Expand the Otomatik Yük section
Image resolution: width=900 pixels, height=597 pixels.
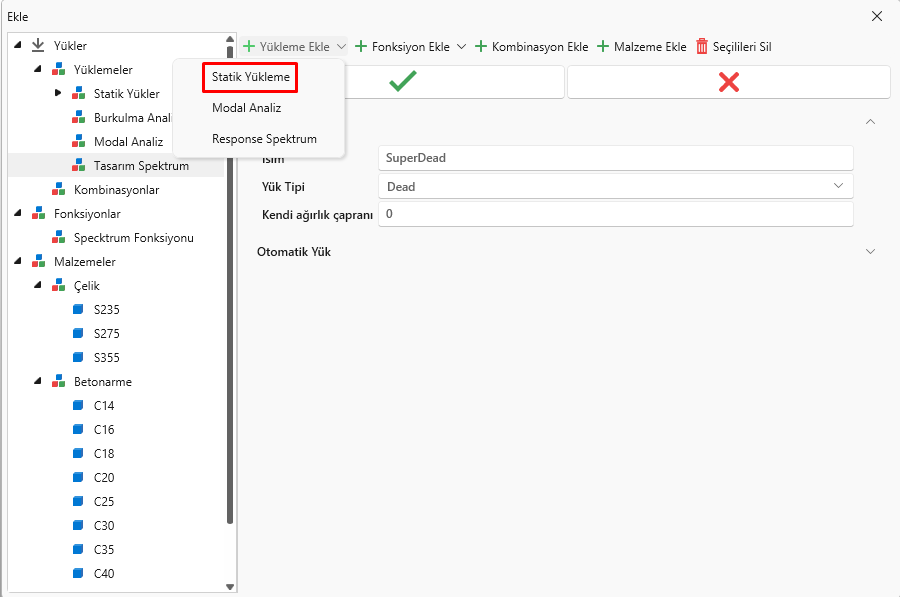(x=870, y=252)
